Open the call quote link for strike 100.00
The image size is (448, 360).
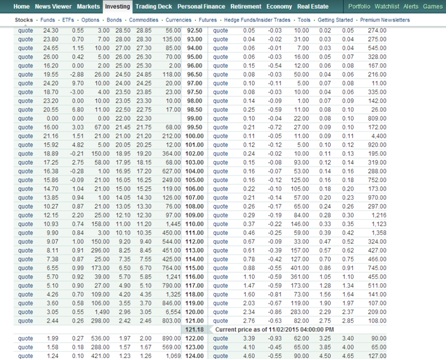click(25, 136)
